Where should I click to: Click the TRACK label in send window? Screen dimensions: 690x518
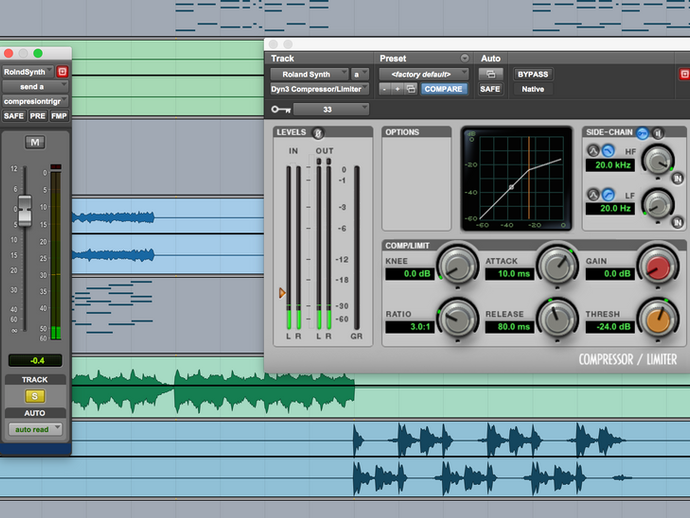click(x=35, y=379)
